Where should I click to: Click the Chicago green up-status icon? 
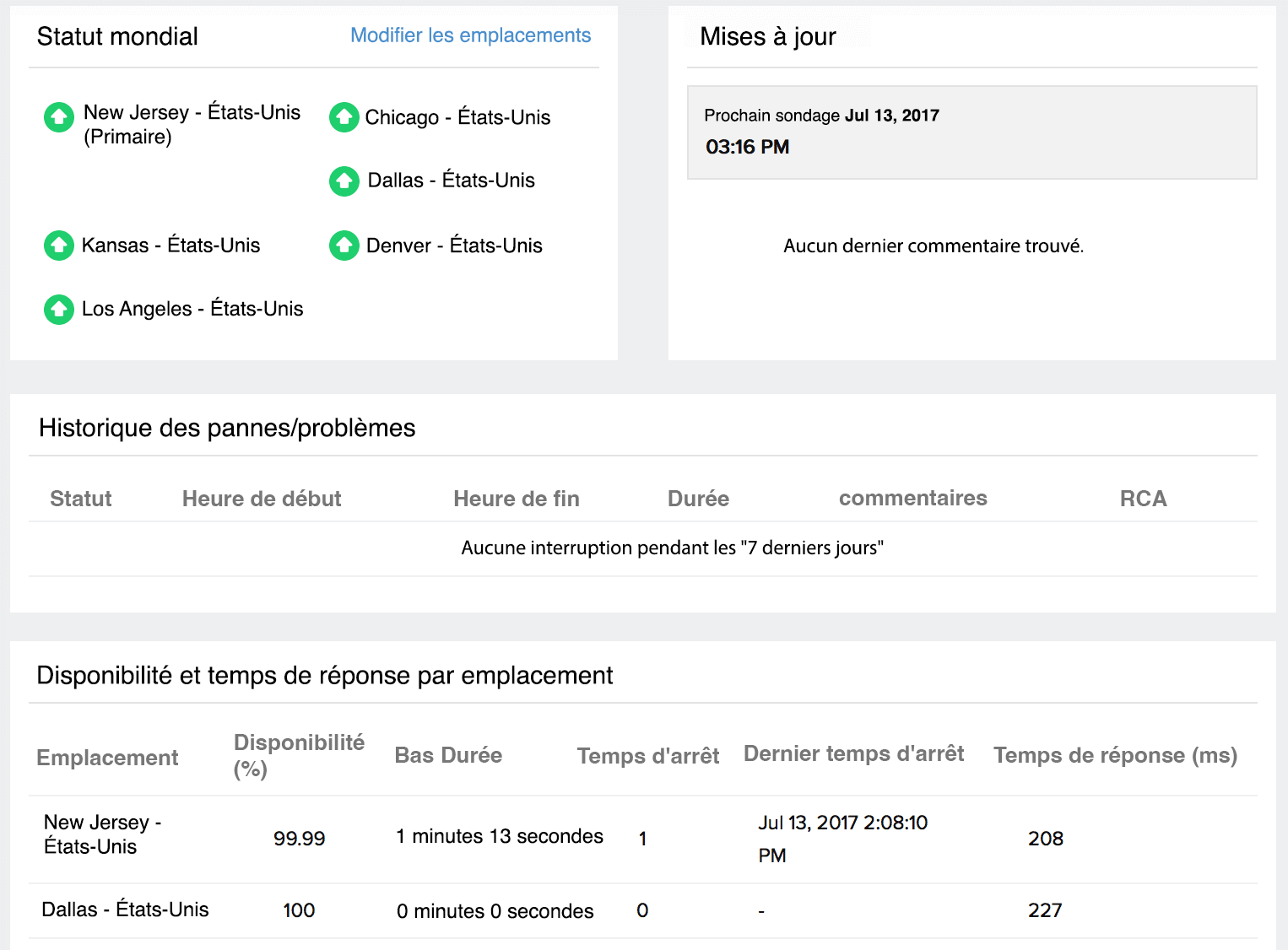(344, 117)
